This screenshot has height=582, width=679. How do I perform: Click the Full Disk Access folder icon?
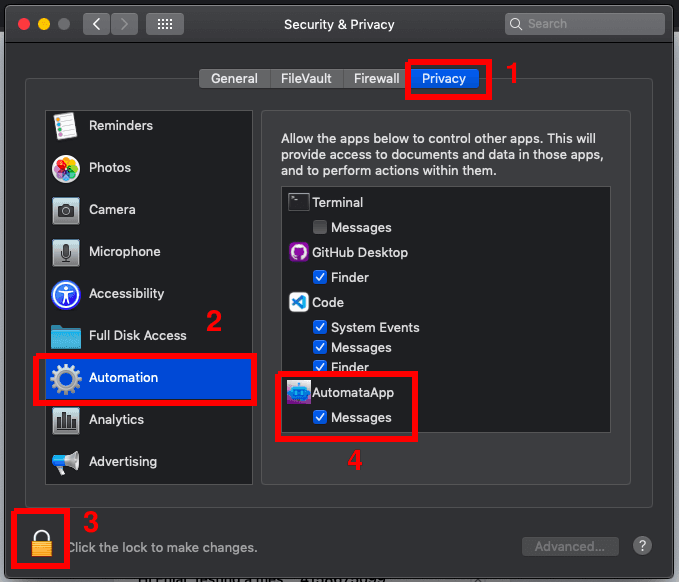click(66, 336)
